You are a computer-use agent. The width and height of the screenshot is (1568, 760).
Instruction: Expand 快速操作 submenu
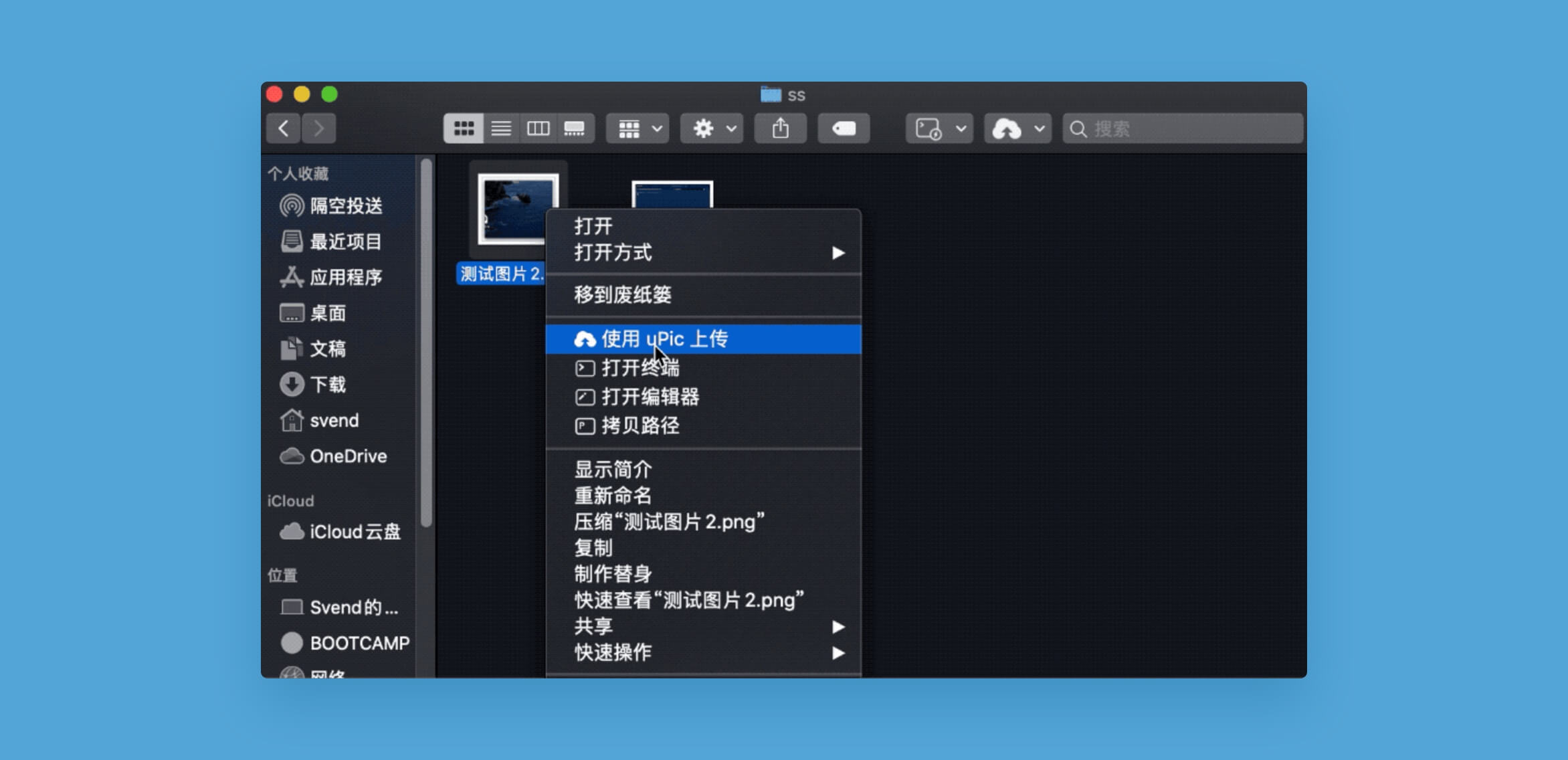coord(704,652)
